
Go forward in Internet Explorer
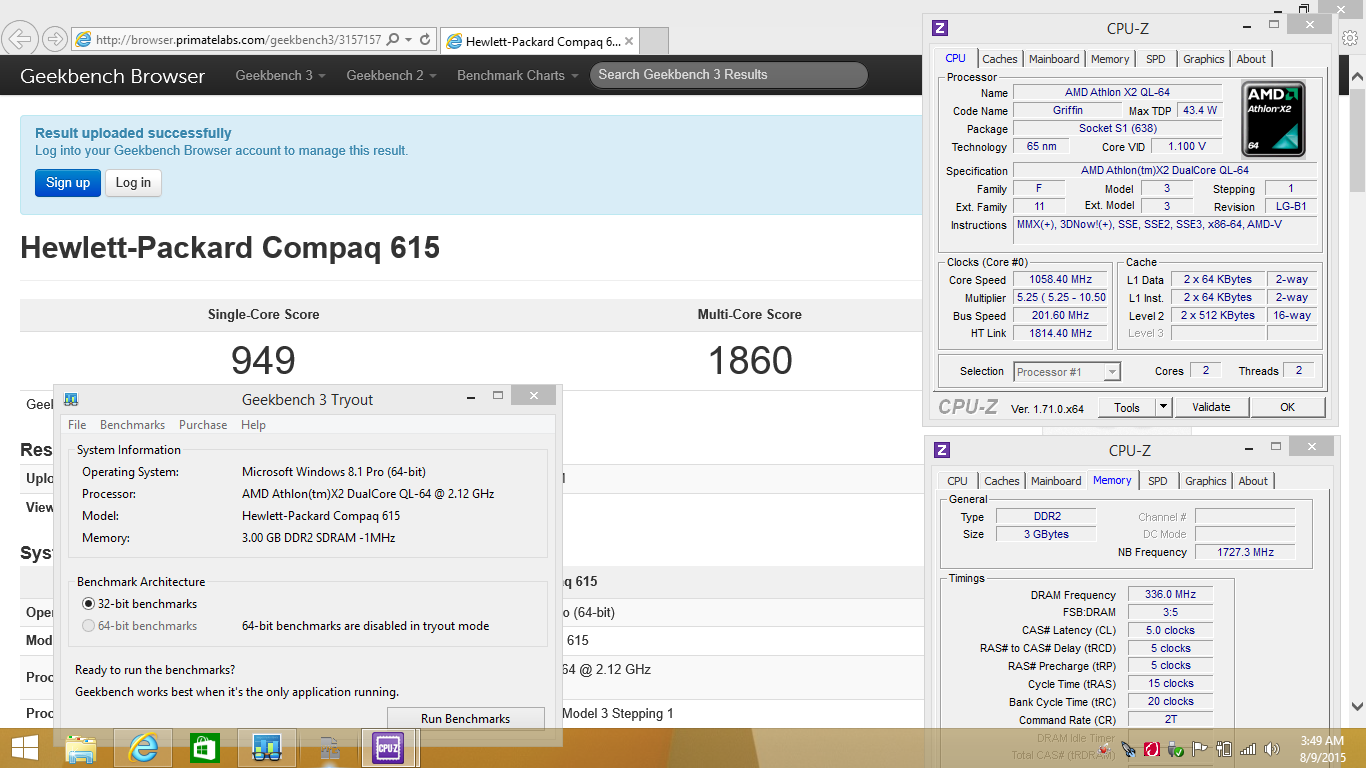click(55, 39)
